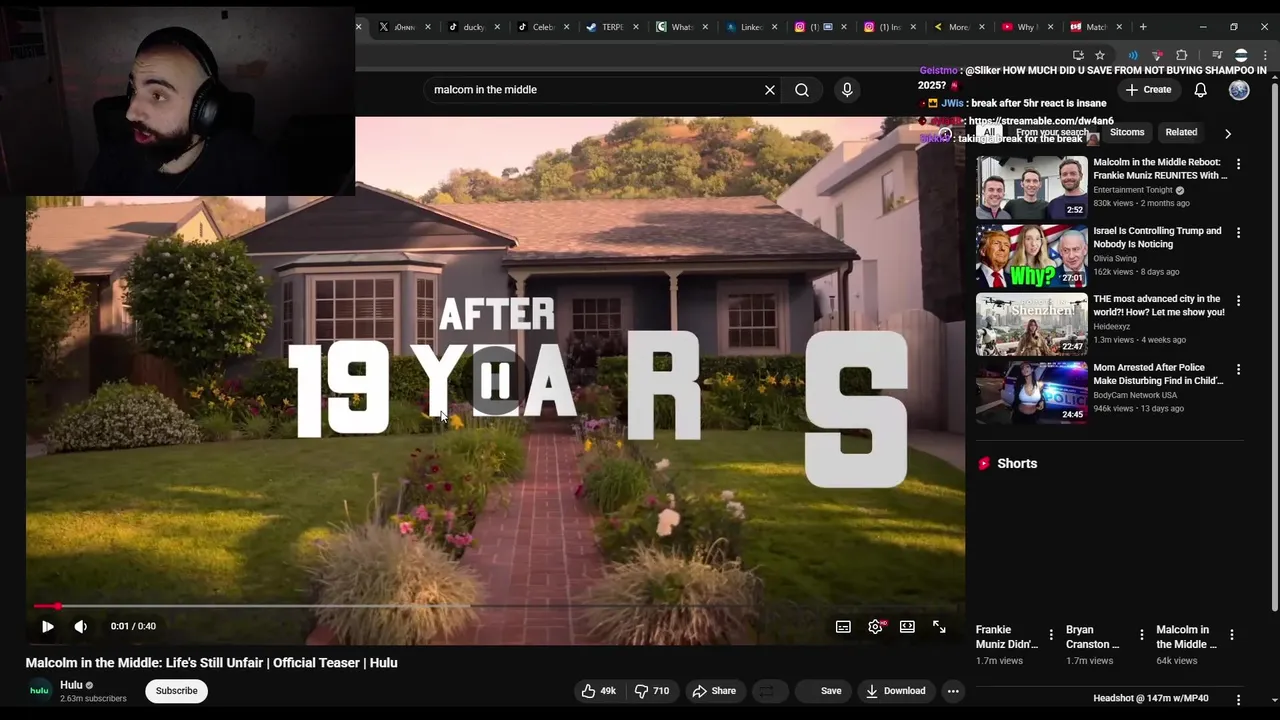
Task: Open the Shorts section heading
Action: (x=1017, y=464)
